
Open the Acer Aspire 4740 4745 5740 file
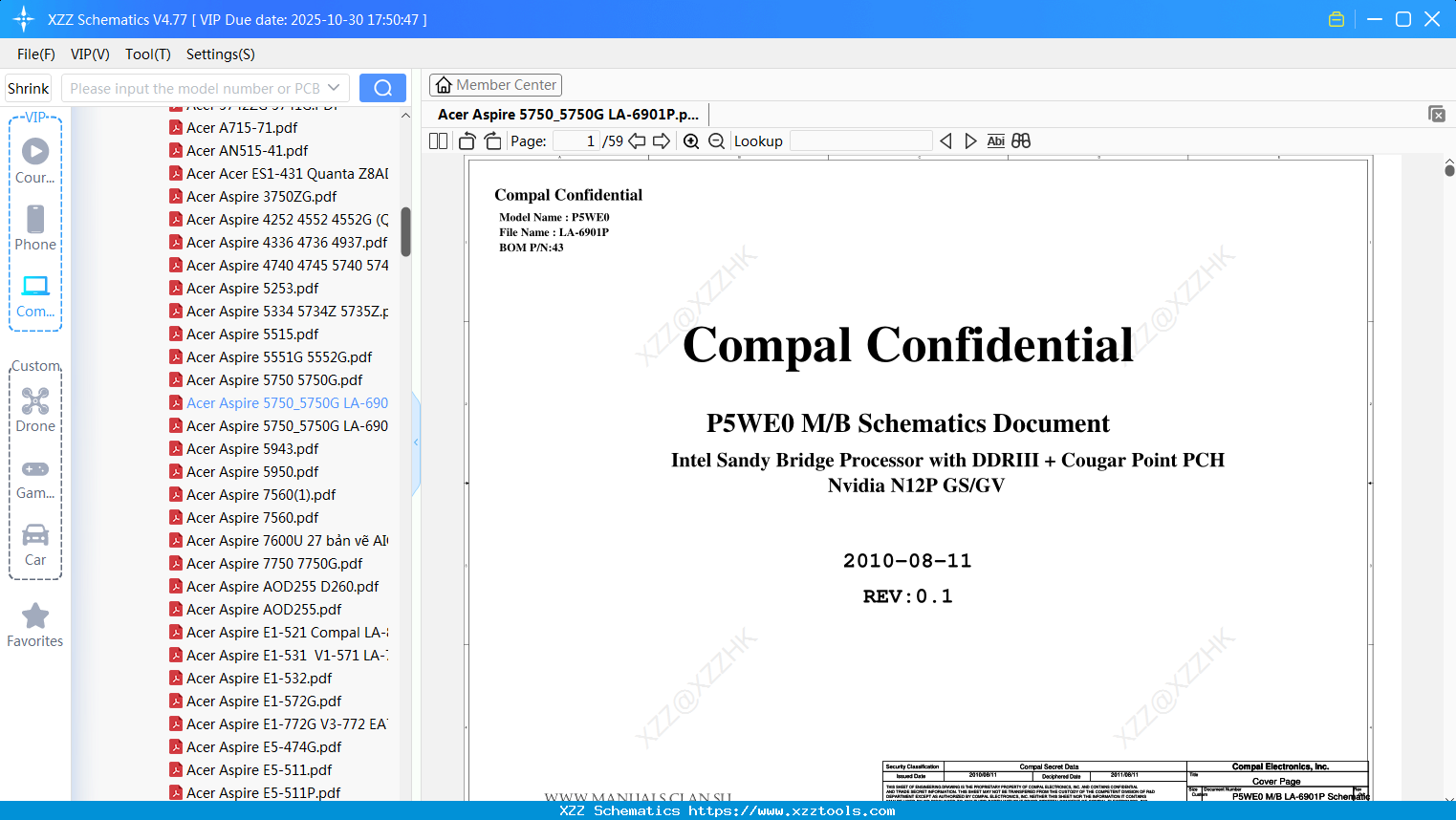(278, 265)
